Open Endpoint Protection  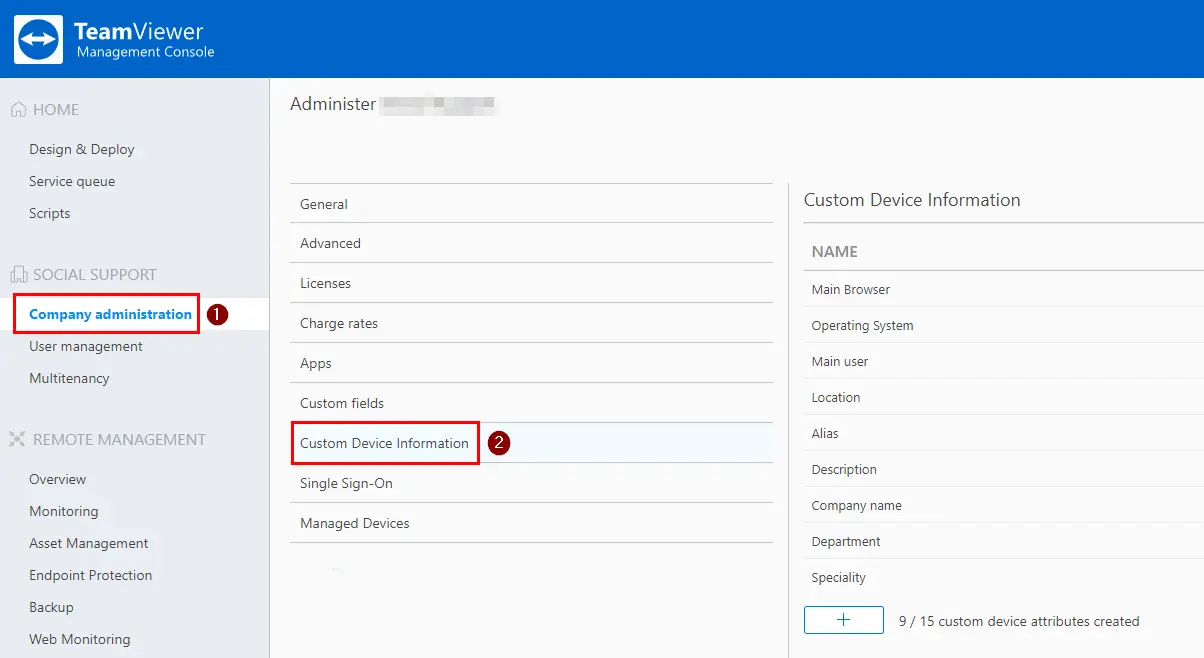coord(91,575)
